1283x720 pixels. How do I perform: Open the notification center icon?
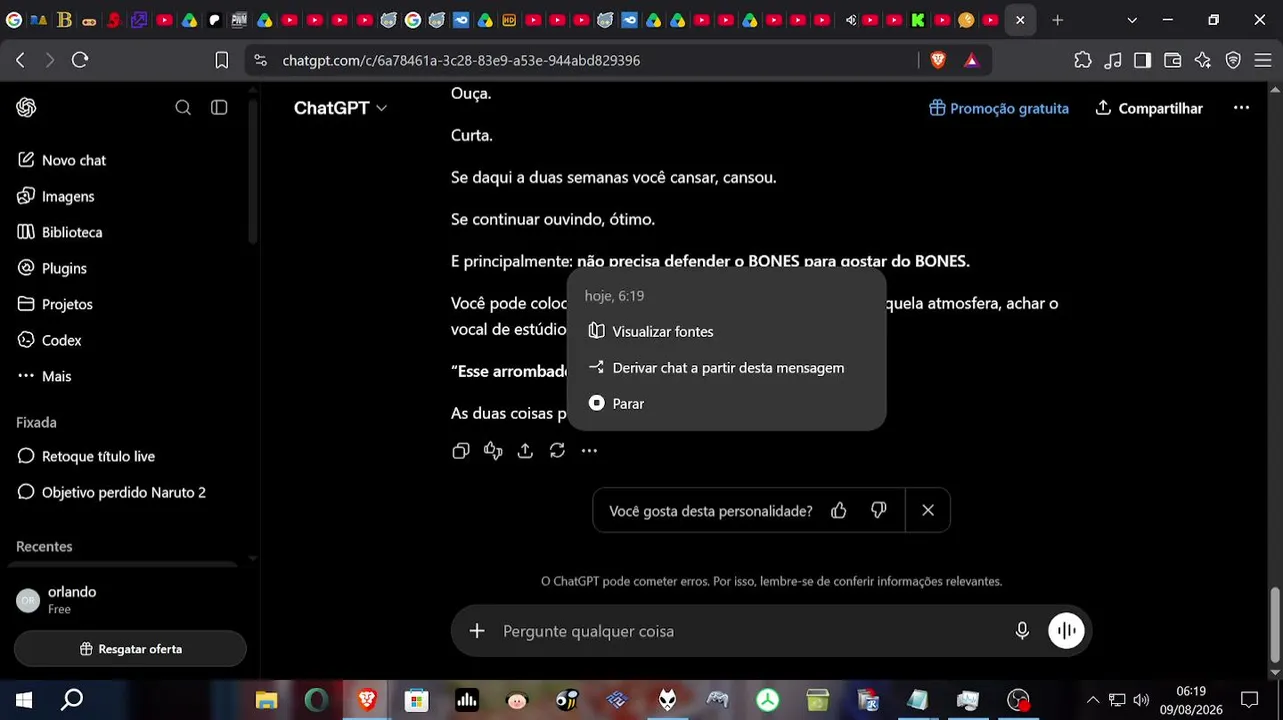pos(1249,700)
